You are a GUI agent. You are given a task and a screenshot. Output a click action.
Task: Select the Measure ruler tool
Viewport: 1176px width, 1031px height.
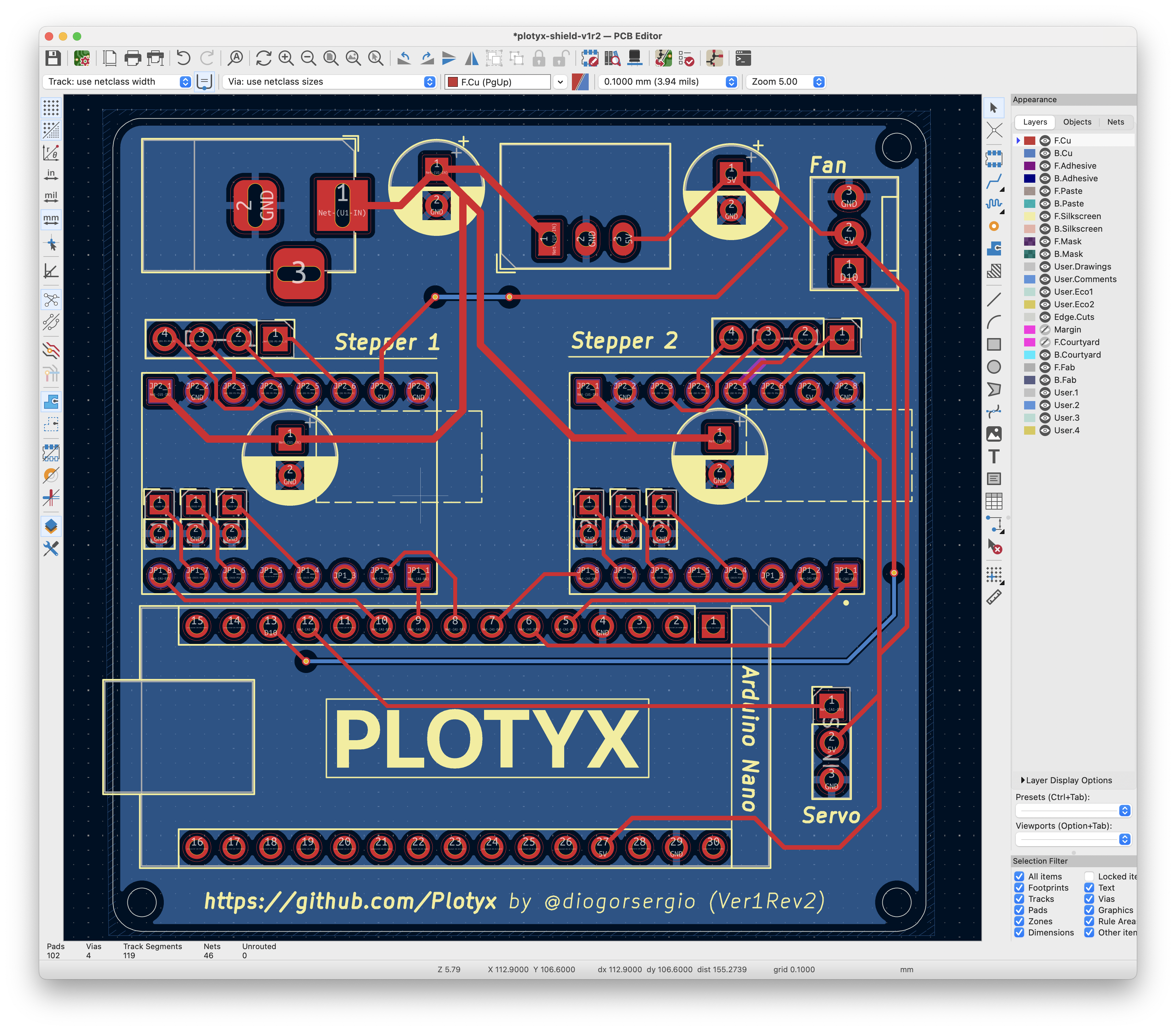pyautogui.click(x=994, y=598)
